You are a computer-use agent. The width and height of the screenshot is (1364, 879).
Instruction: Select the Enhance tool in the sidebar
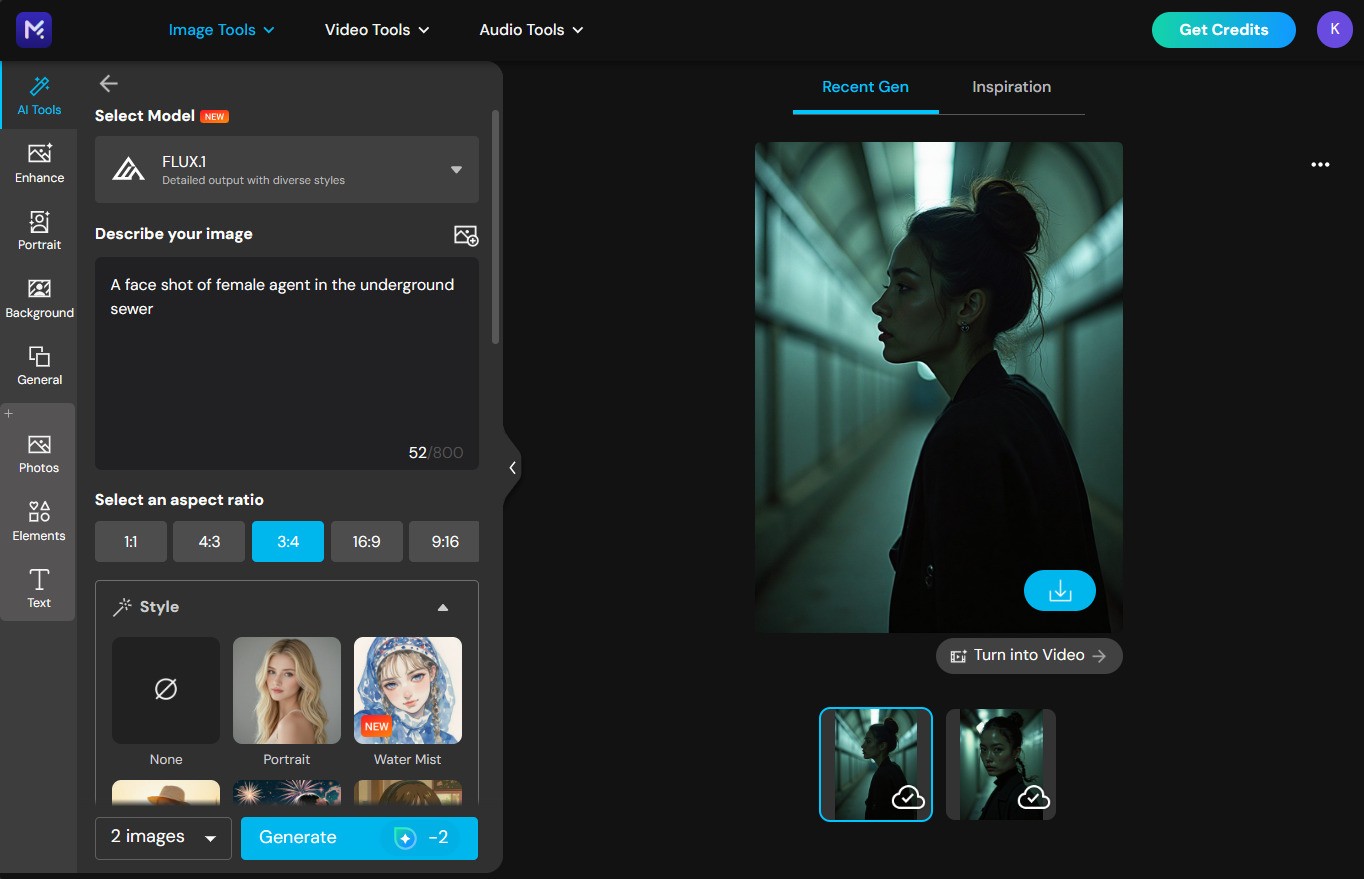click(39, 163)
